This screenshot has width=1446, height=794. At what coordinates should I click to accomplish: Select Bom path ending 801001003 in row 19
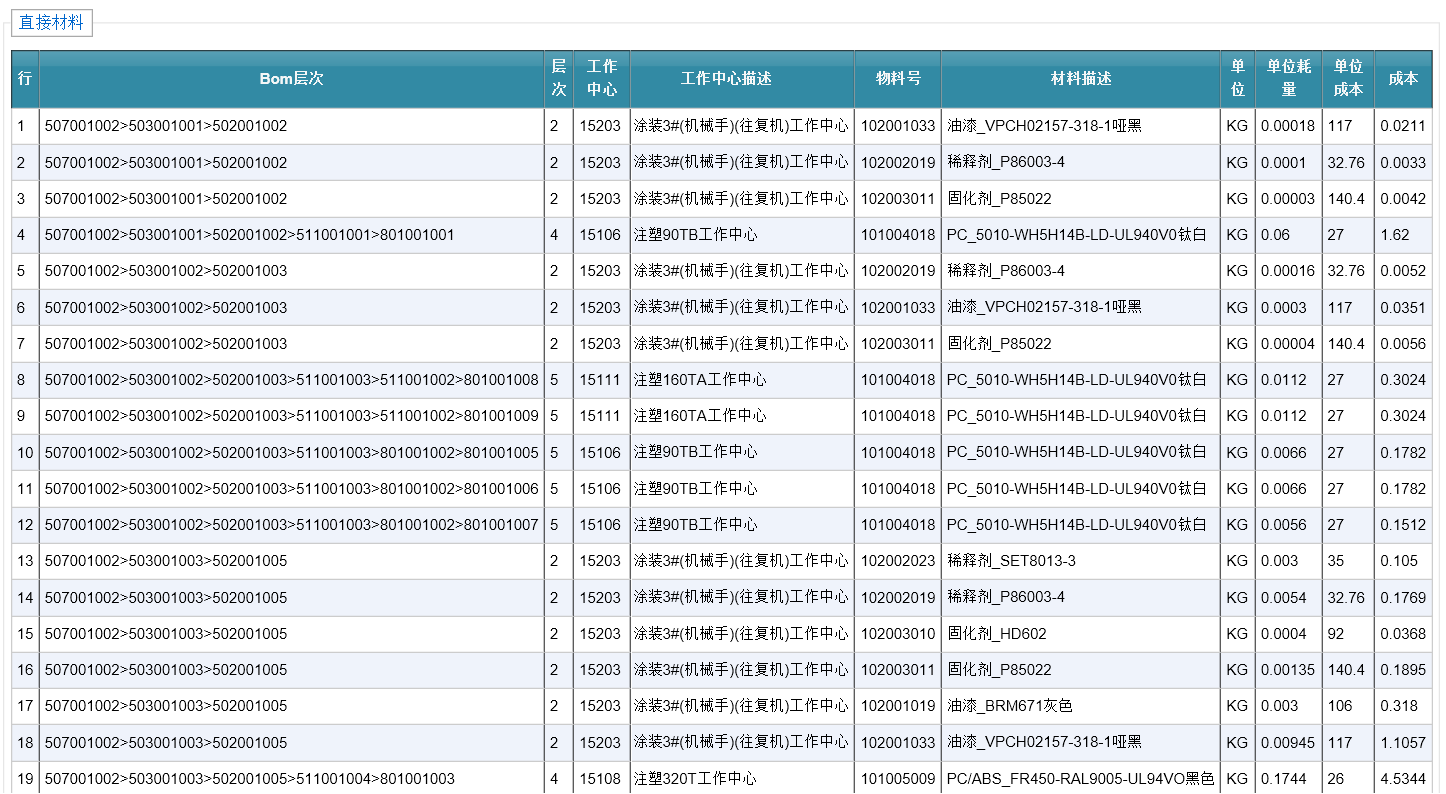[250, 779]
